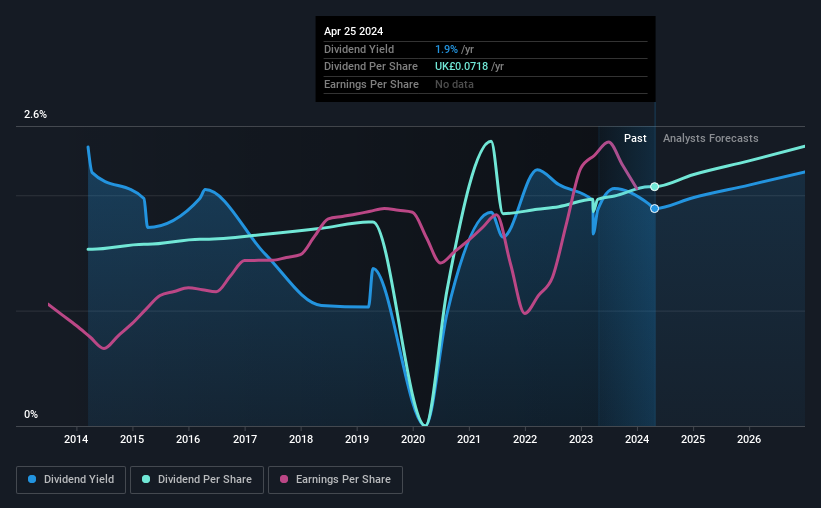Click the 2023 x-axis label
The image size is (821, 508).
click(581, 439)
